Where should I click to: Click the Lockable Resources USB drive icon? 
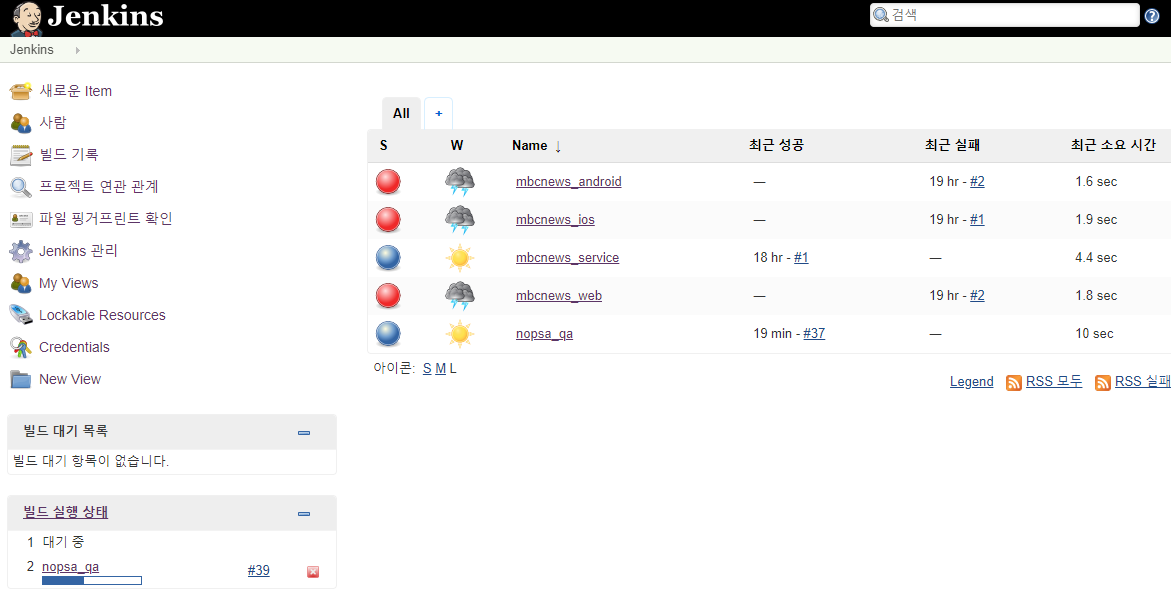21,315
